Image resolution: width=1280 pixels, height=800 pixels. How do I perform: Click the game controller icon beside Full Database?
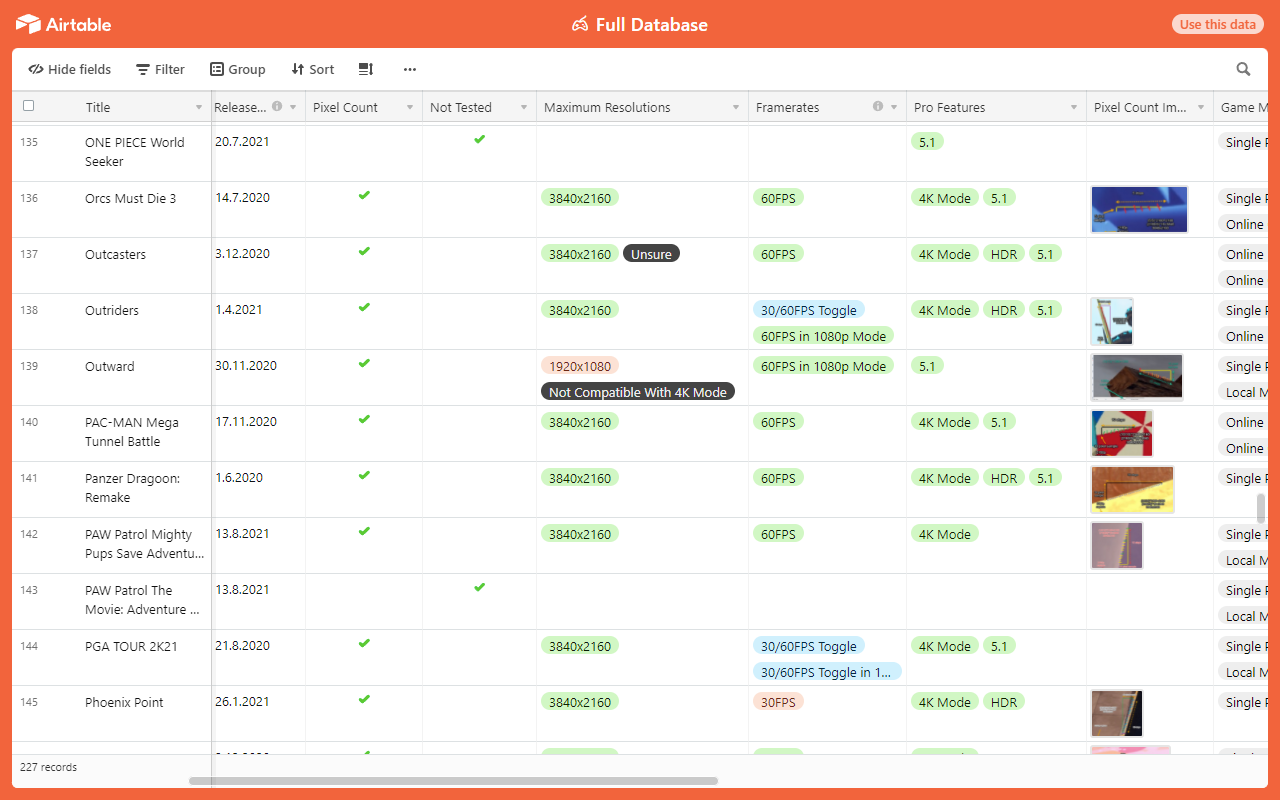[x=580, y=25]
